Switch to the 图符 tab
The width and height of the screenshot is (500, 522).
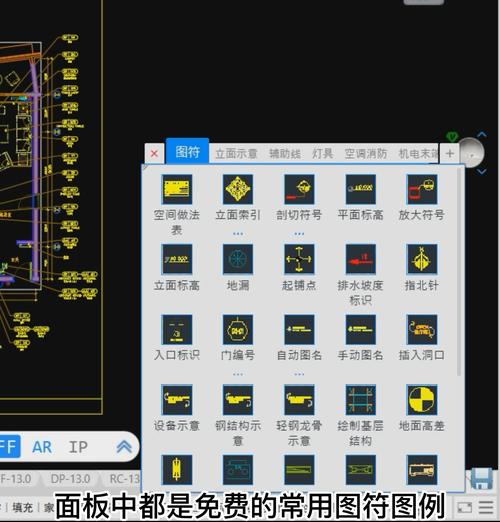coord(187,152)
